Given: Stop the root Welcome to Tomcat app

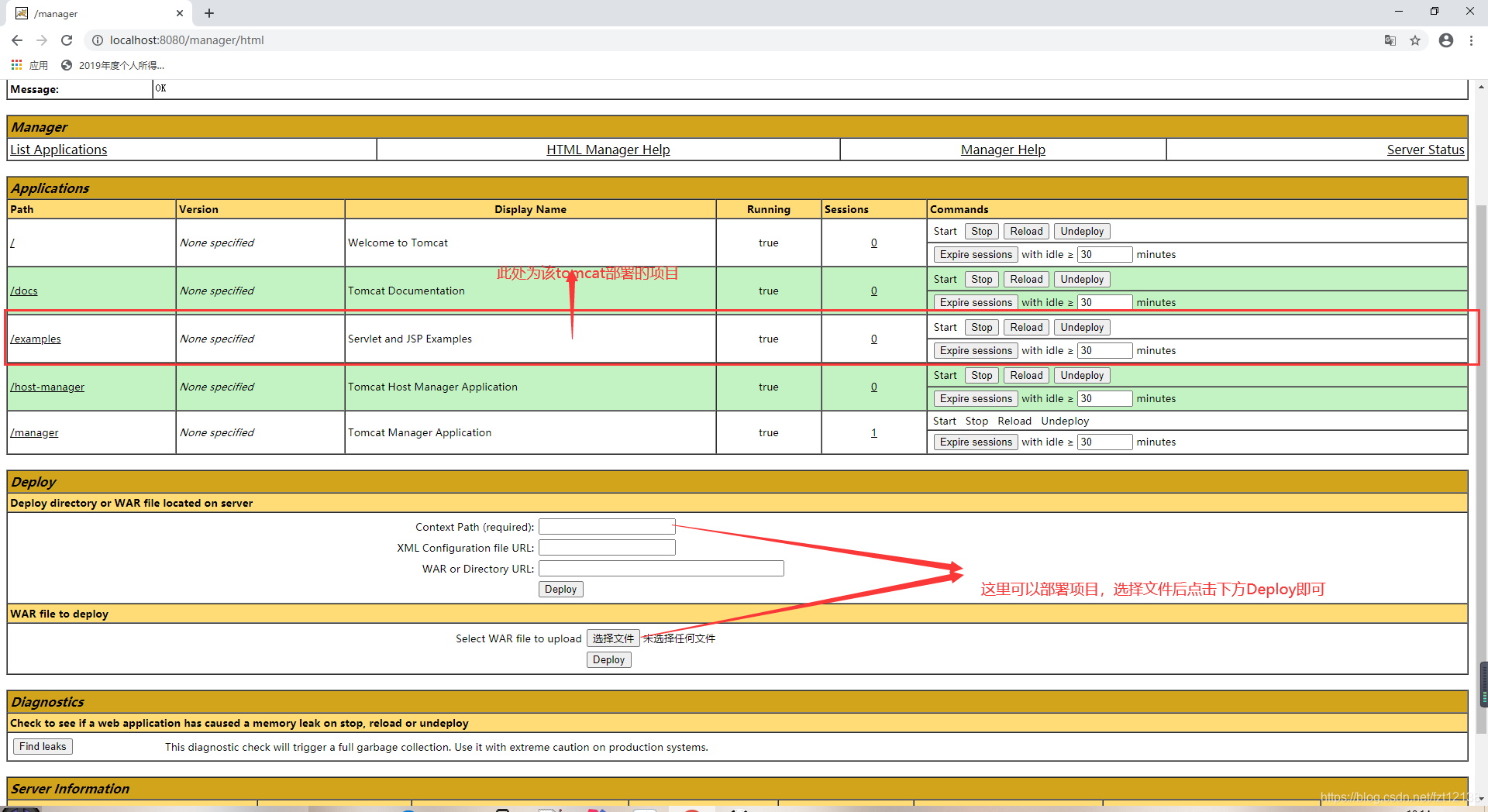Looking at the screenshot, I should pyautogui.click(x=981, y=231).
